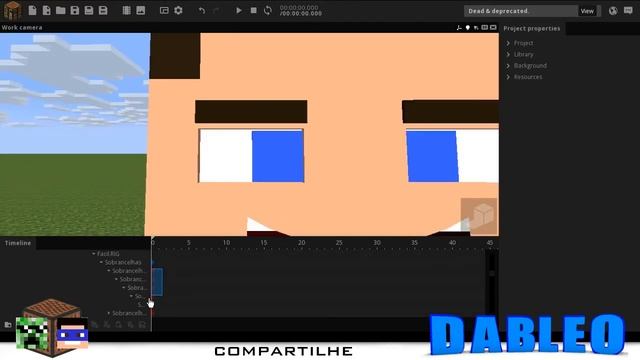Click frame 20 on the timeline ruler

(x=301, y=243)
